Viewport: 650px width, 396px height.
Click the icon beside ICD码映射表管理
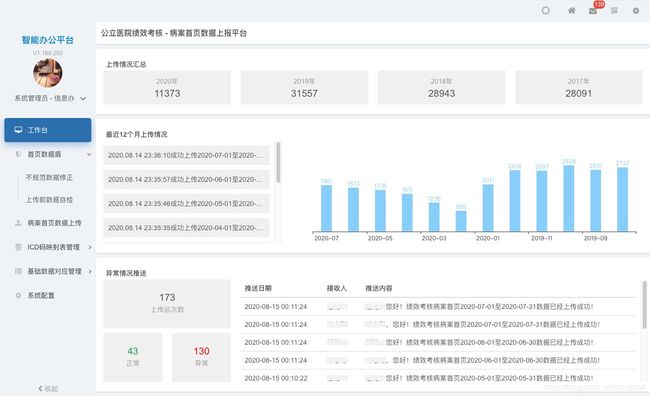(18, 247)
